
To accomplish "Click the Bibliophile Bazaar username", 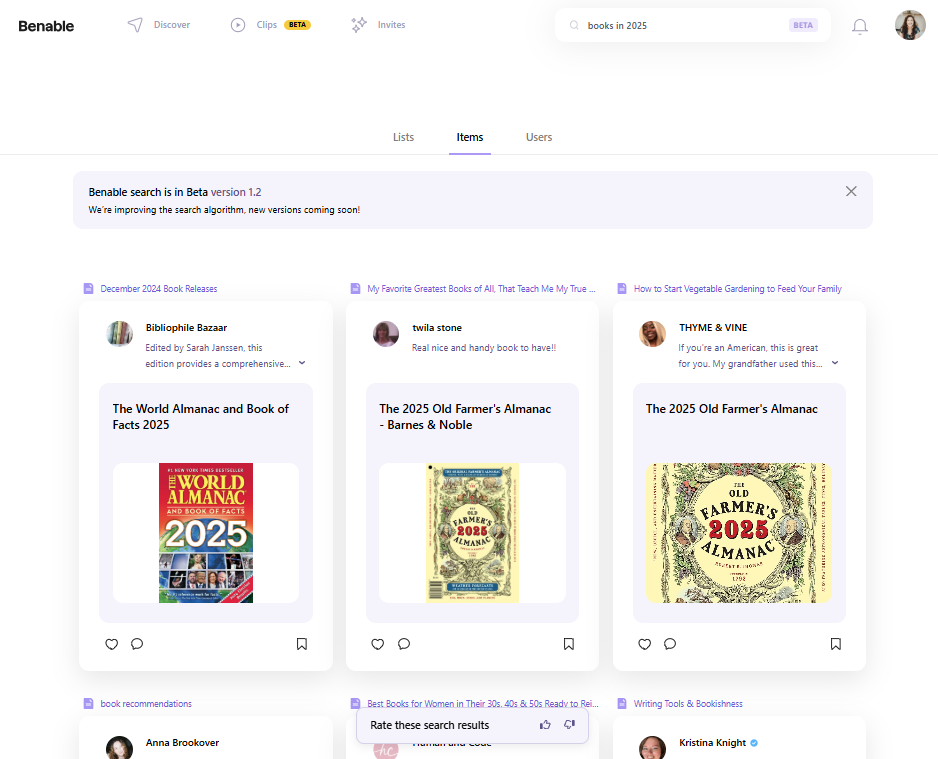I will [x=186, y=328].
